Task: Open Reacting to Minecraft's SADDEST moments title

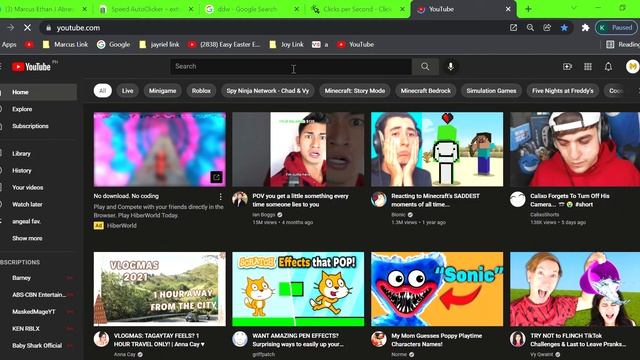Action: (435, 200)
